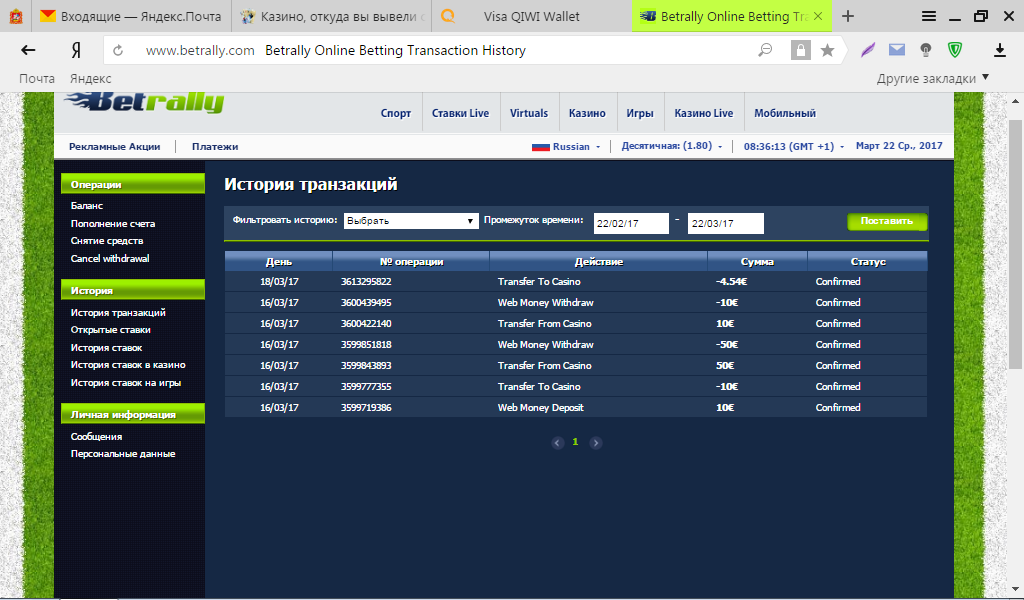
Task: Open the 'Казино' navigation menu item
Action: 587,113
